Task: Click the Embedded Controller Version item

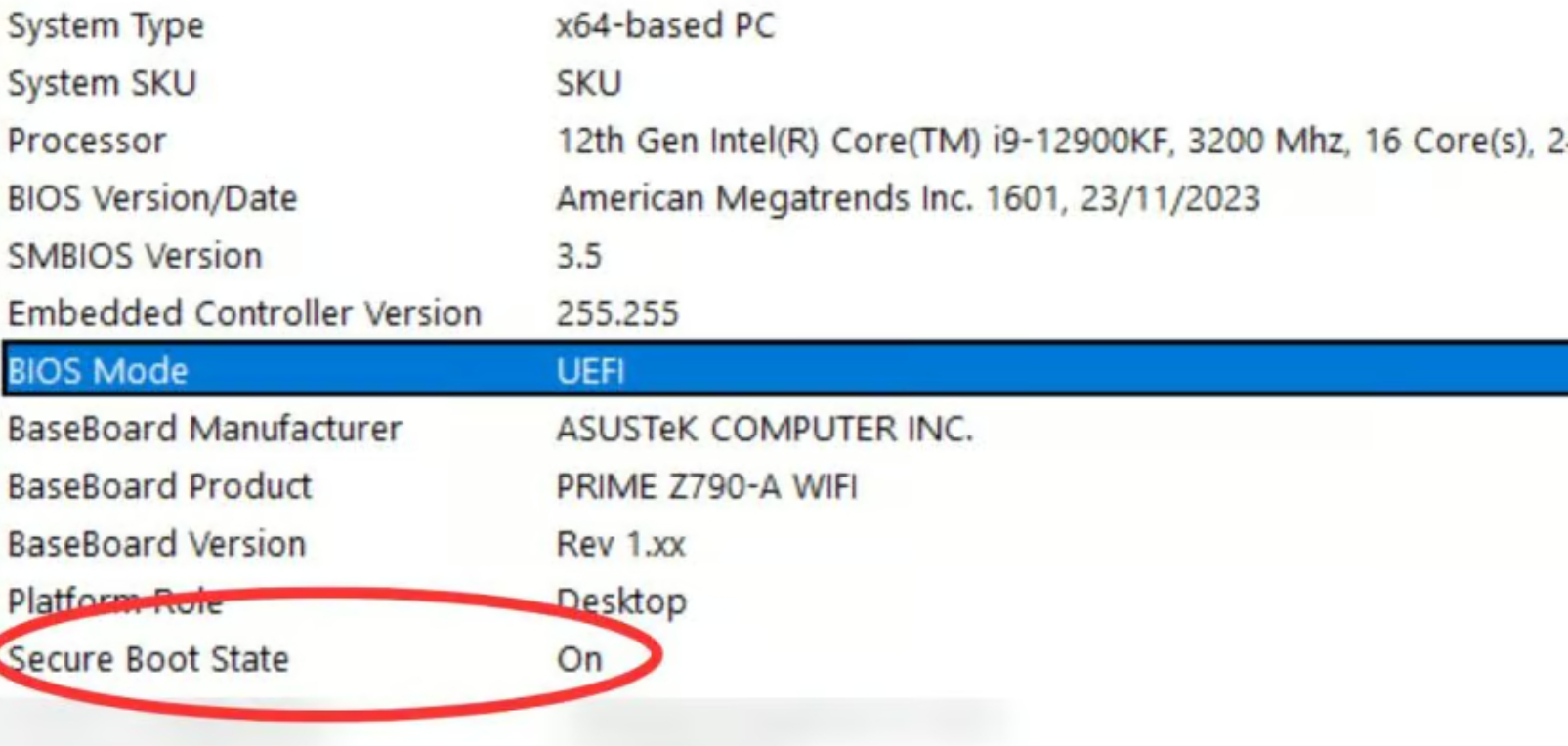Action: click(x=244, y=314)
